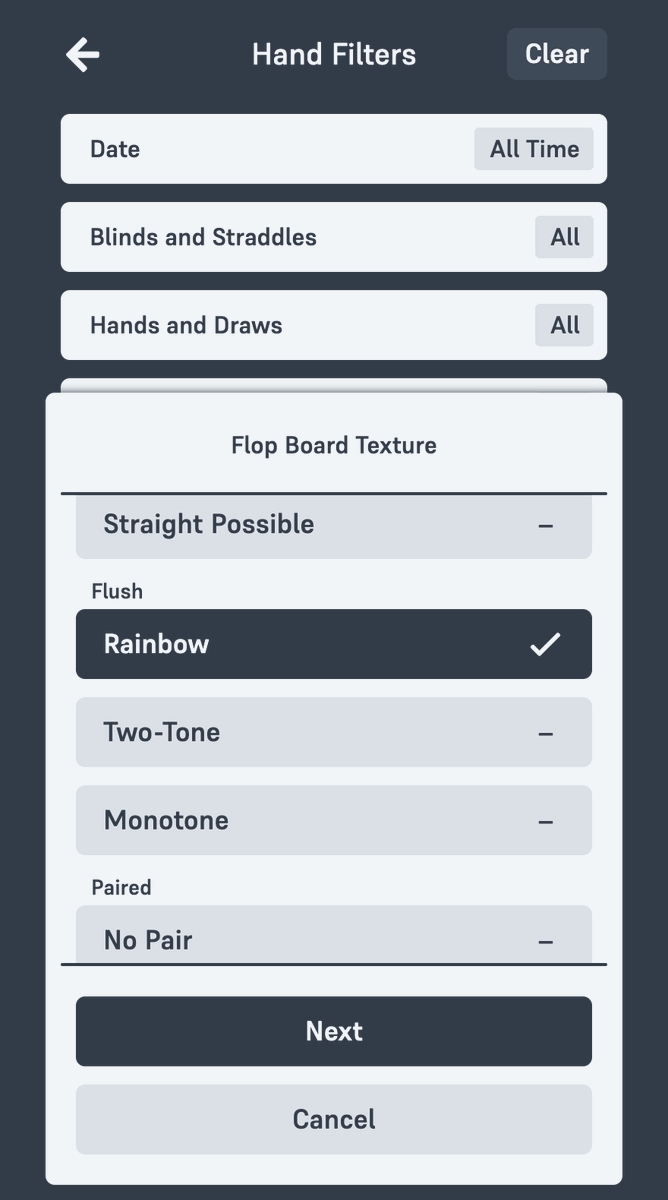This screenshot has height=1200, width=668.
Task: Enable the Monotone filter option
Action: (x=334, y=820)
